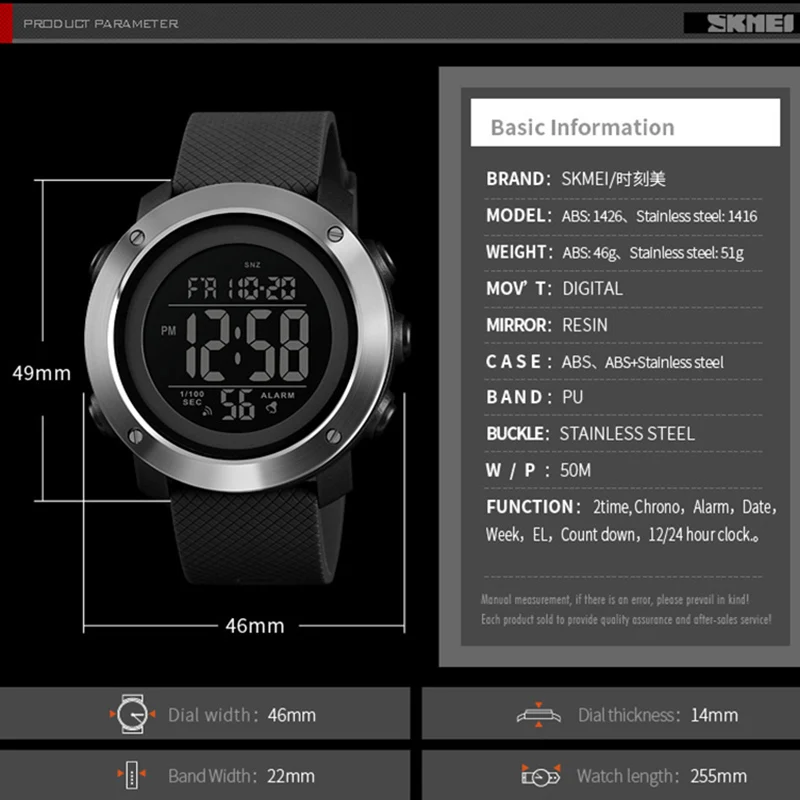Click the watch product image
Screen dimensions: 800x800
point(247,347)
